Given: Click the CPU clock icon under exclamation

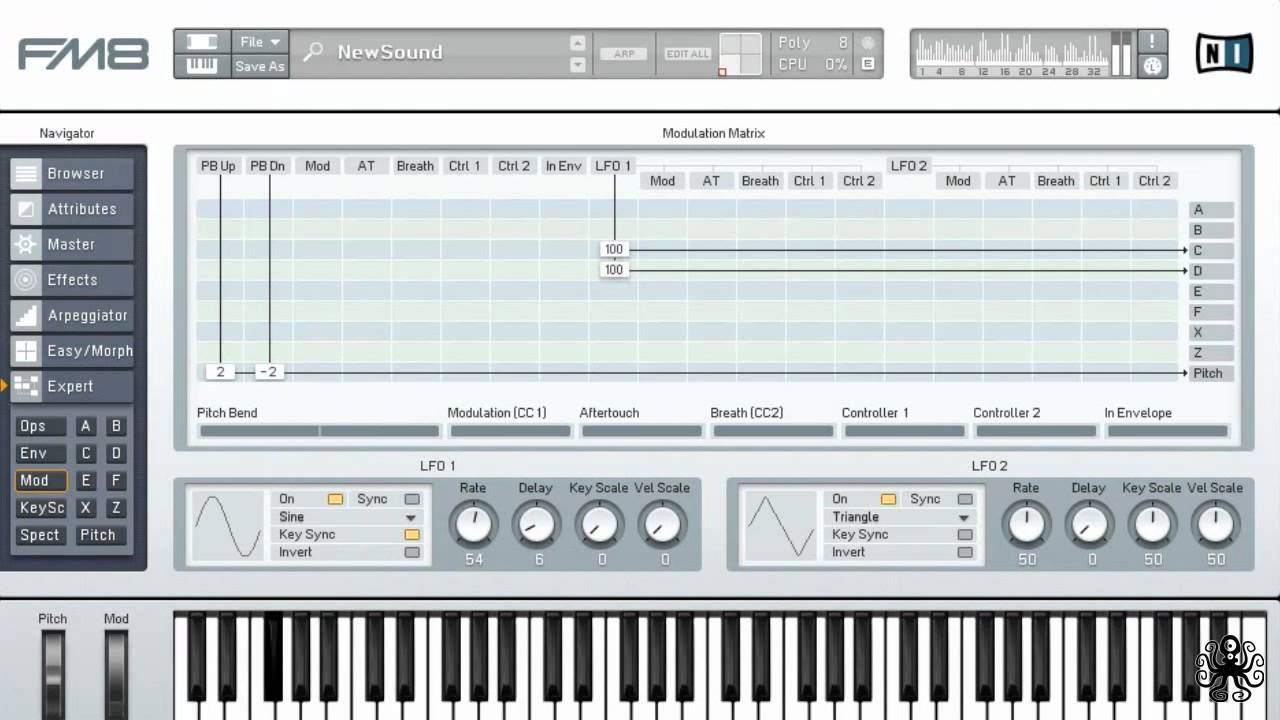Looking at the screenshot, I should [x=1152, y=66].
